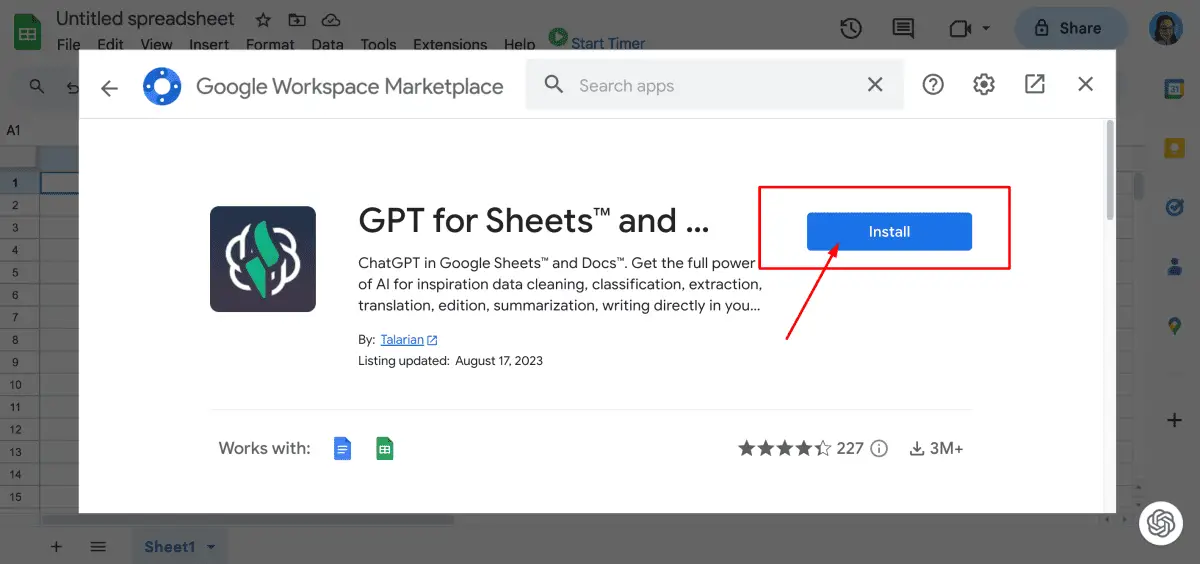Viewport: 1200px width, 564px height.
Task: Click the ChatGPT floating icon
Action: click(x=1161, y=523)
